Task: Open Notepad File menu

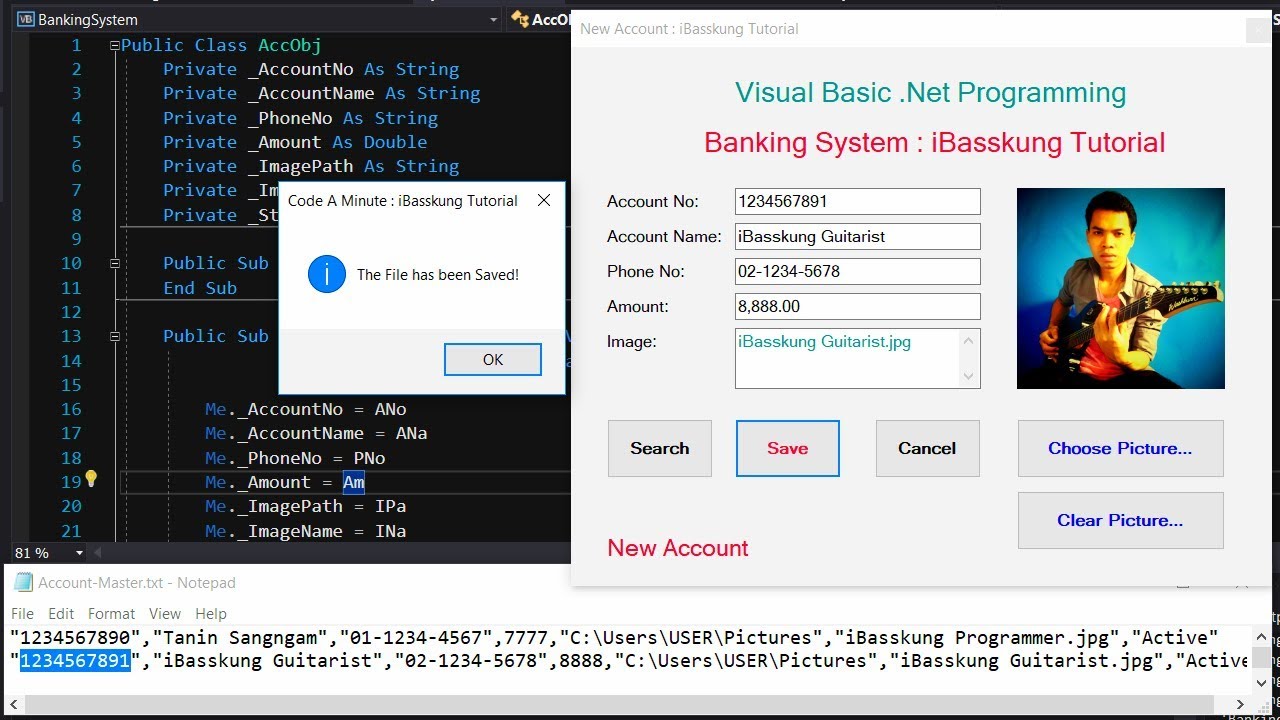Action: 22,613
